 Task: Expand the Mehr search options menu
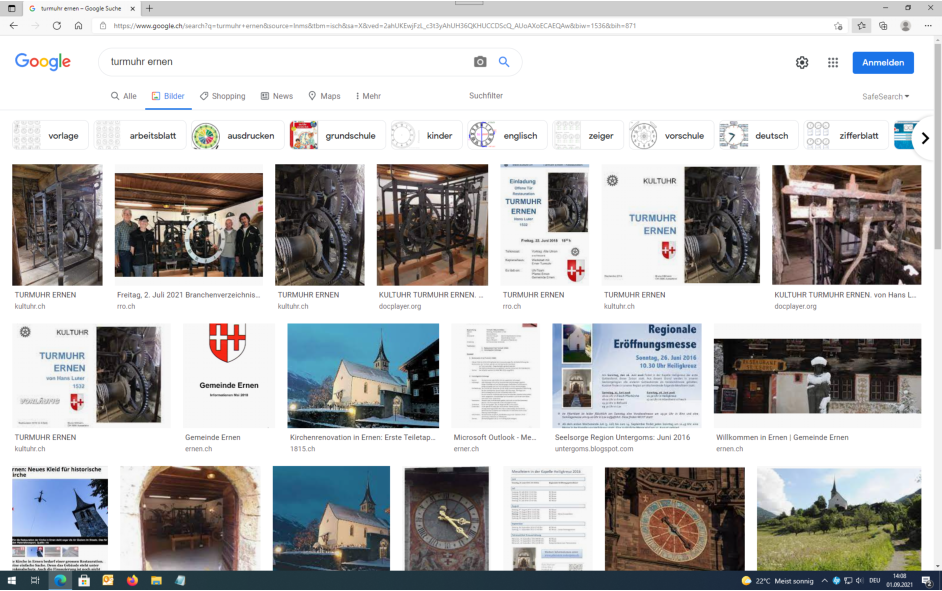coord(366,96)
